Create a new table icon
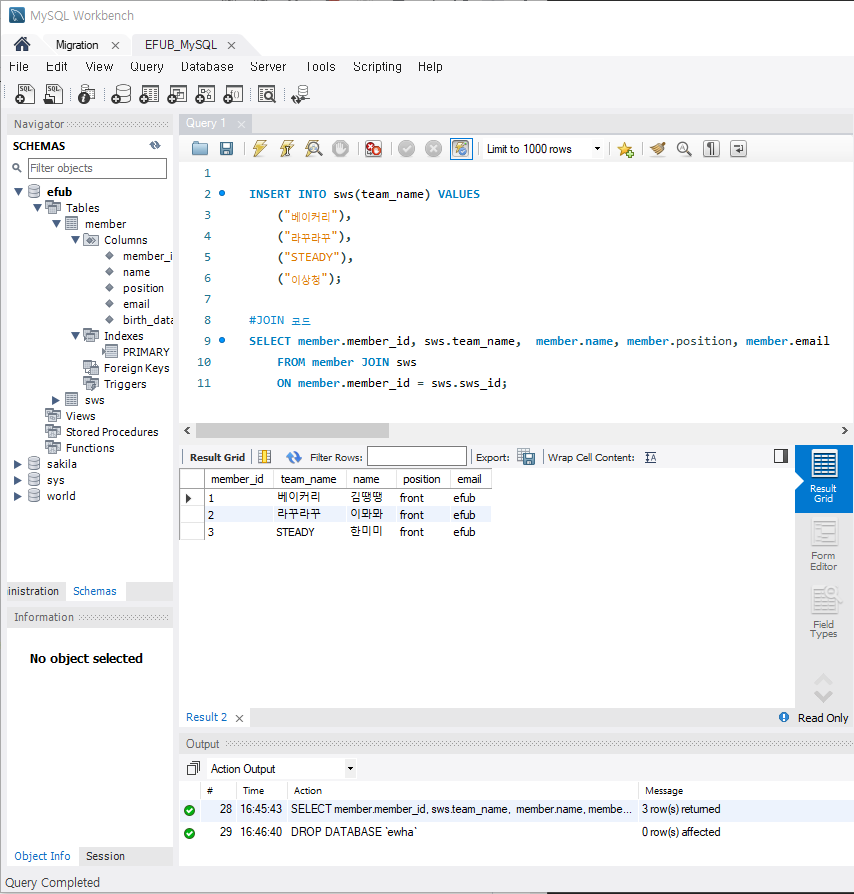 click(x=149, y=94)
